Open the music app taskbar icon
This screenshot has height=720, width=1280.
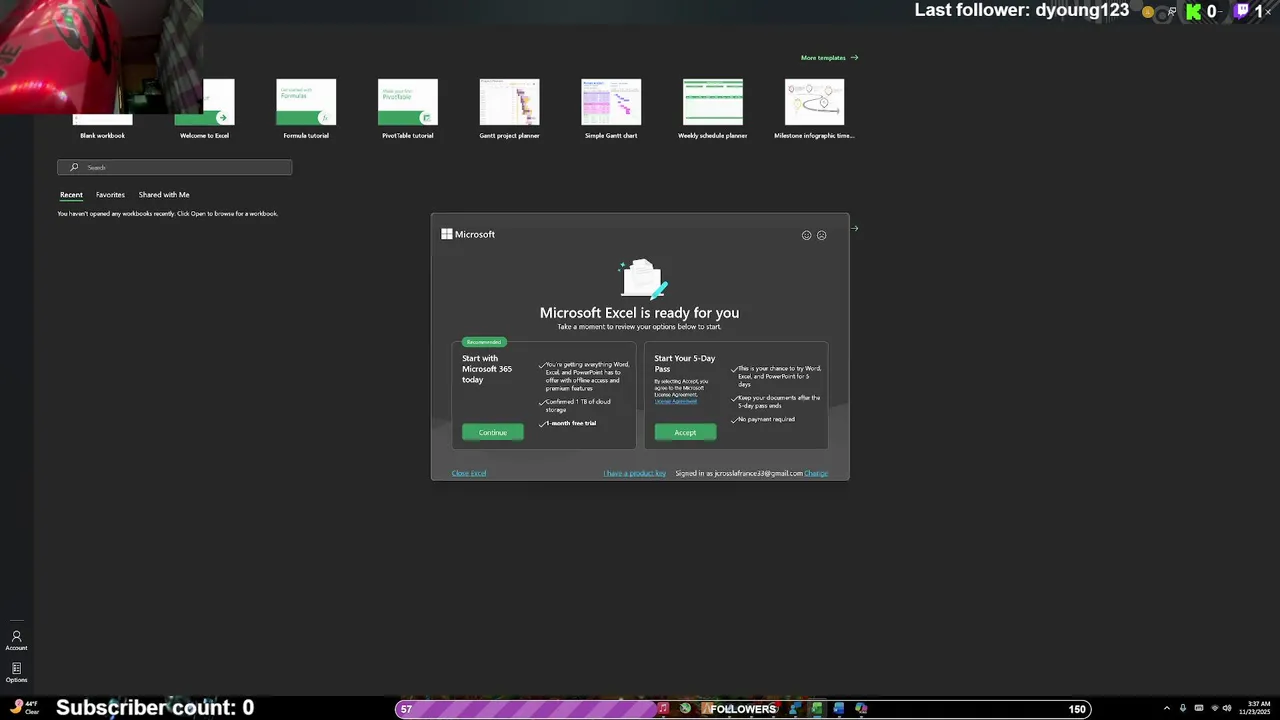point(663,709)
